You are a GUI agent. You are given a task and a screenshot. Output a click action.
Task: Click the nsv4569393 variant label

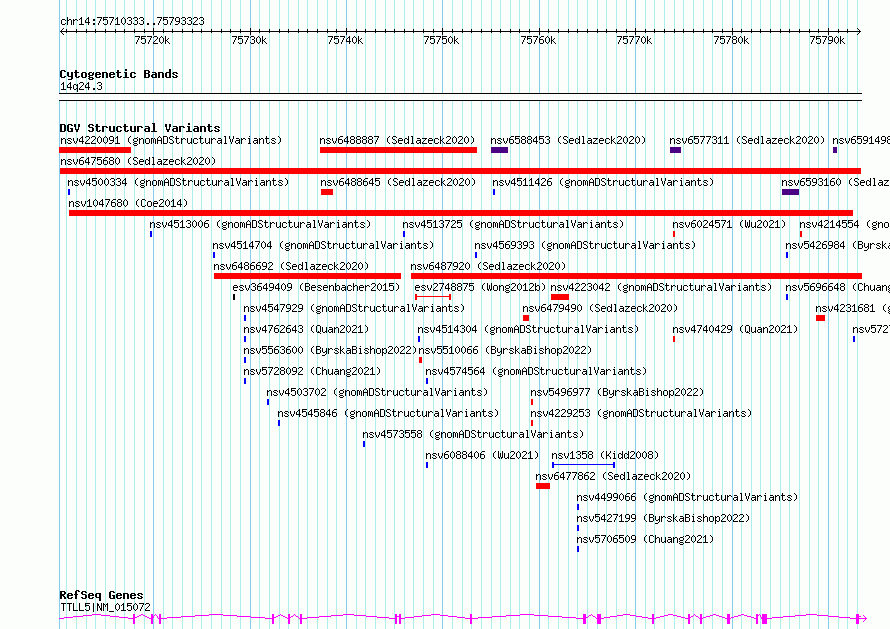coord(585,245)
